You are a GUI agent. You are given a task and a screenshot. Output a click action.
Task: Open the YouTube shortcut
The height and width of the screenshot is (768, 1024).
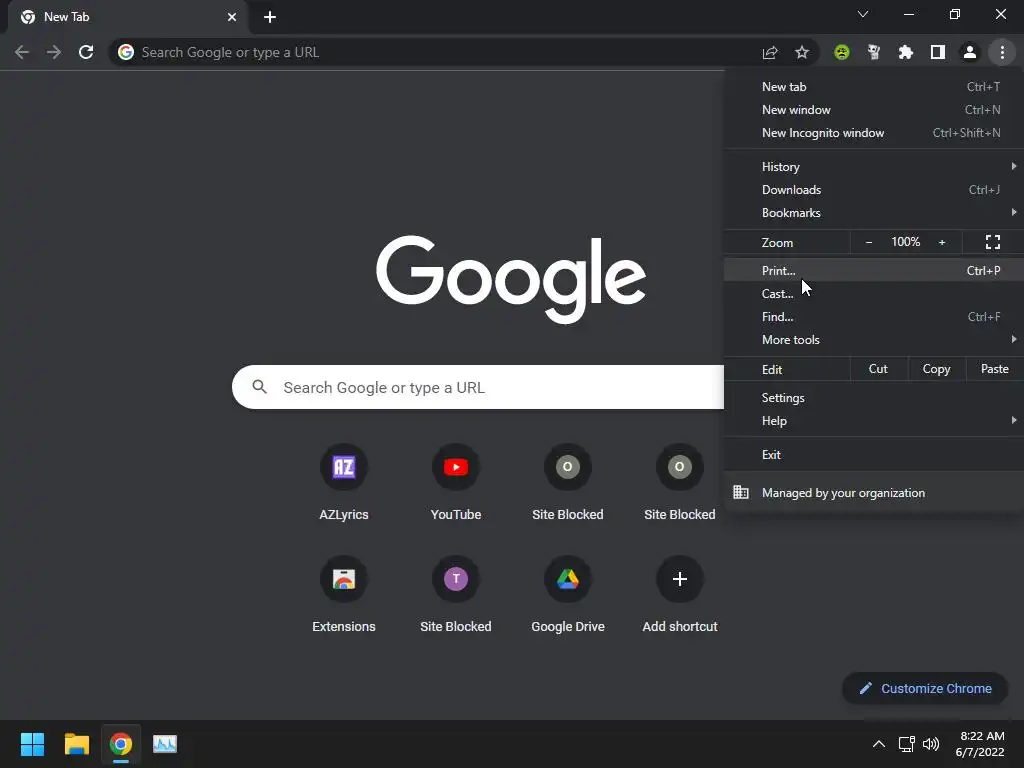tap(456, 482)
